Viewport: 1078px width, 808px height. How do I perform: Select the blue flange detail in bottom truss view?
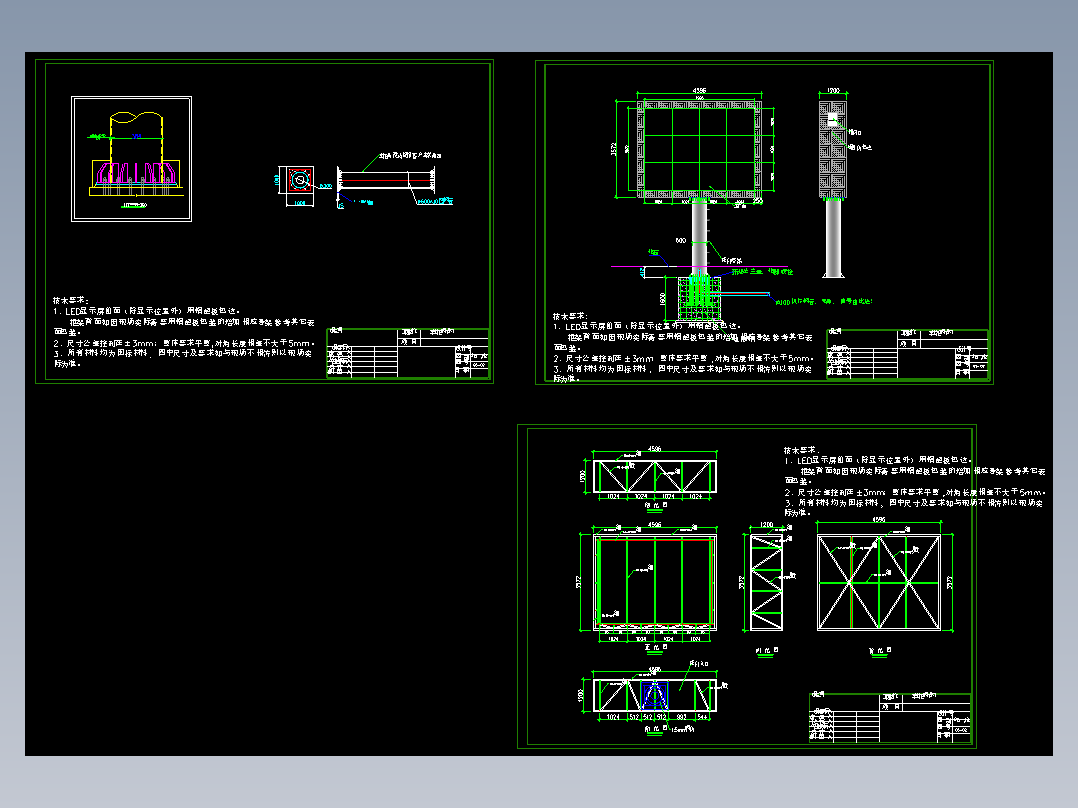pos(654,695)
